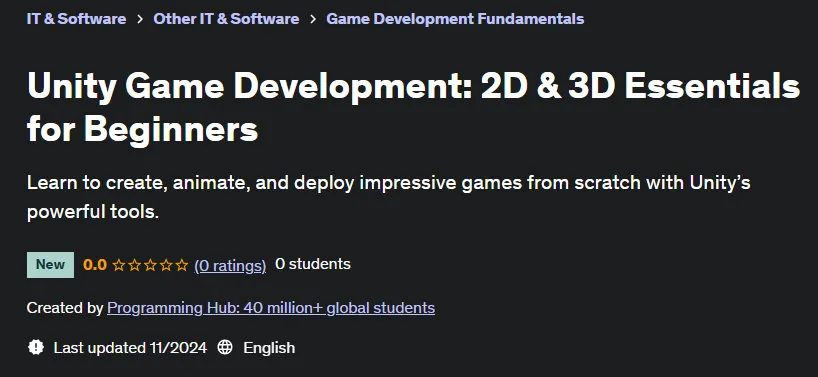Click the 'Created by' label
The image size is (818, 377).
[x=65, y=308]
